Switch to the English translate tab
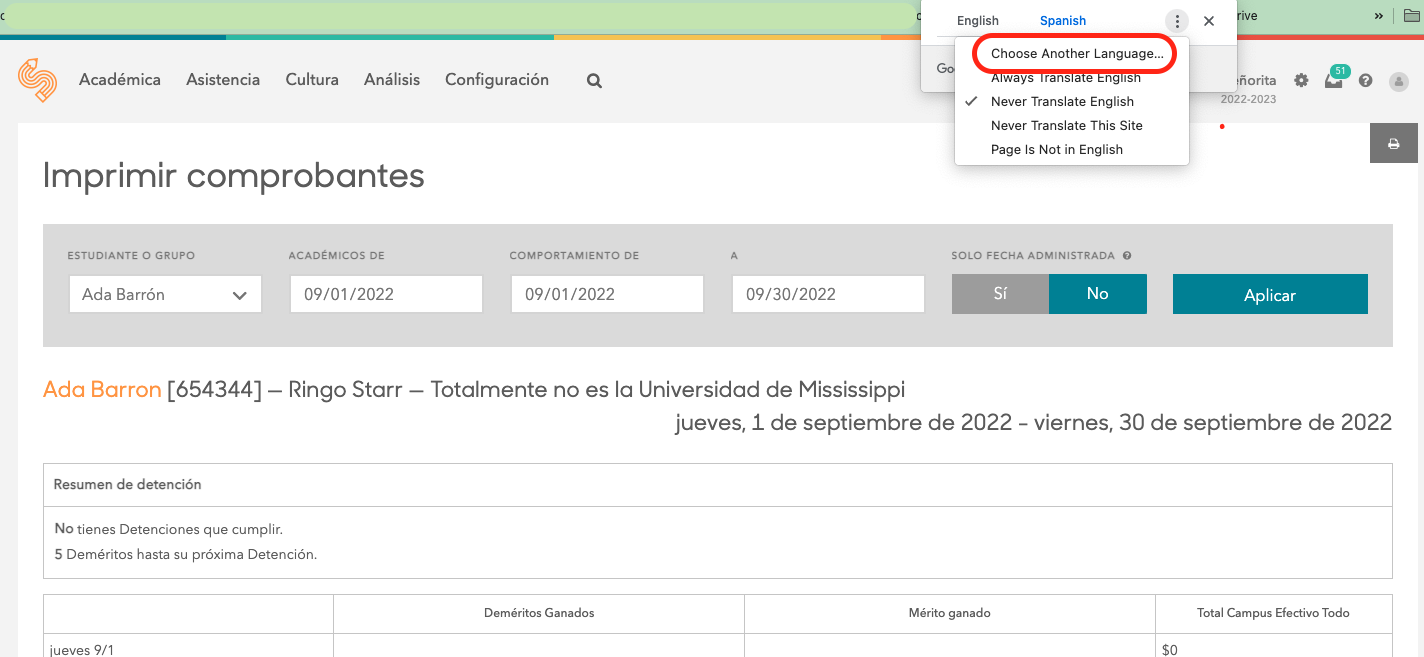The height and width of the screenshot is (657, 1424). click(977, 21)
